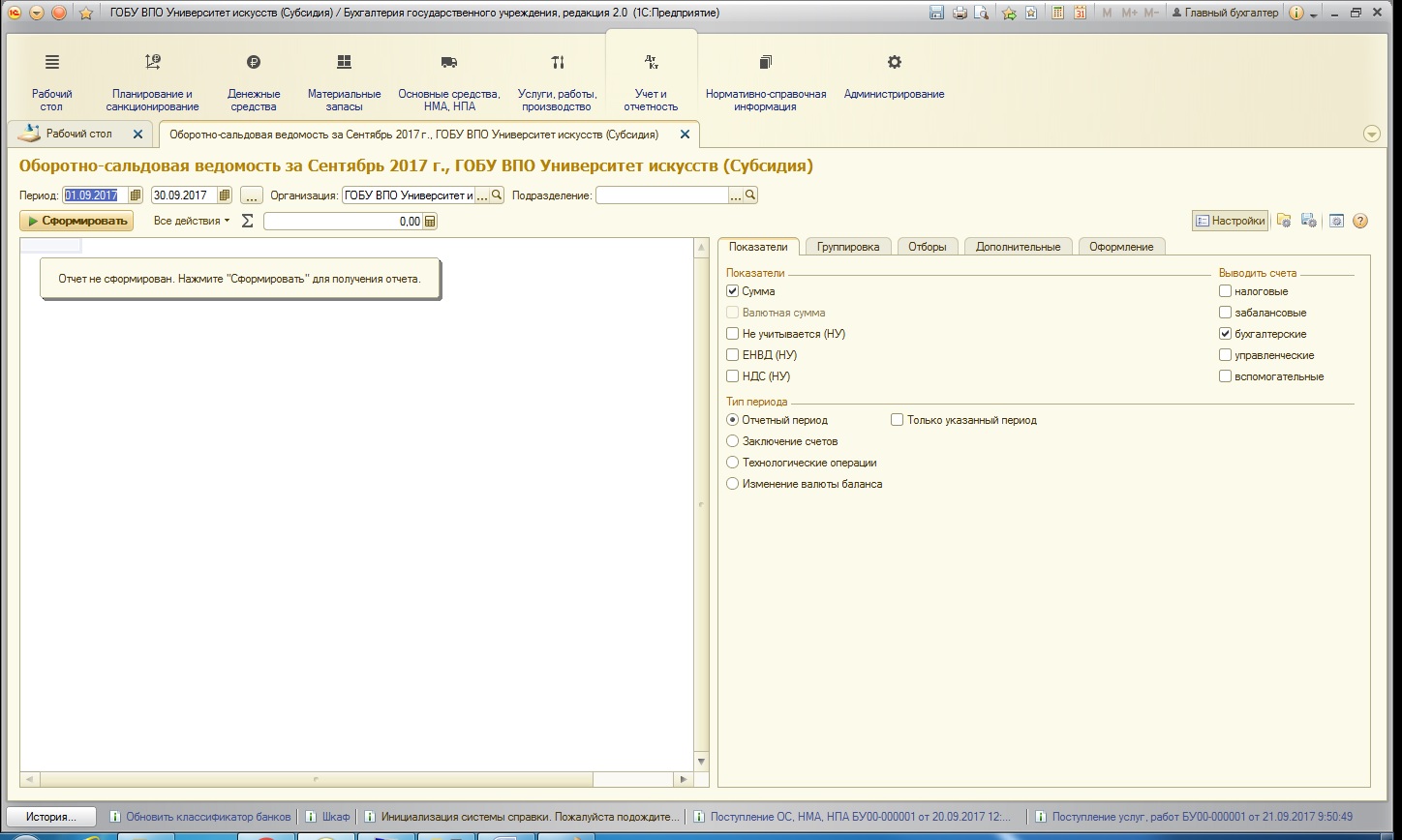Open calendar picker for end date 30.09.2017
Image resolution: width=1402 pixels, height=840 pixels.
click(225, 195)
